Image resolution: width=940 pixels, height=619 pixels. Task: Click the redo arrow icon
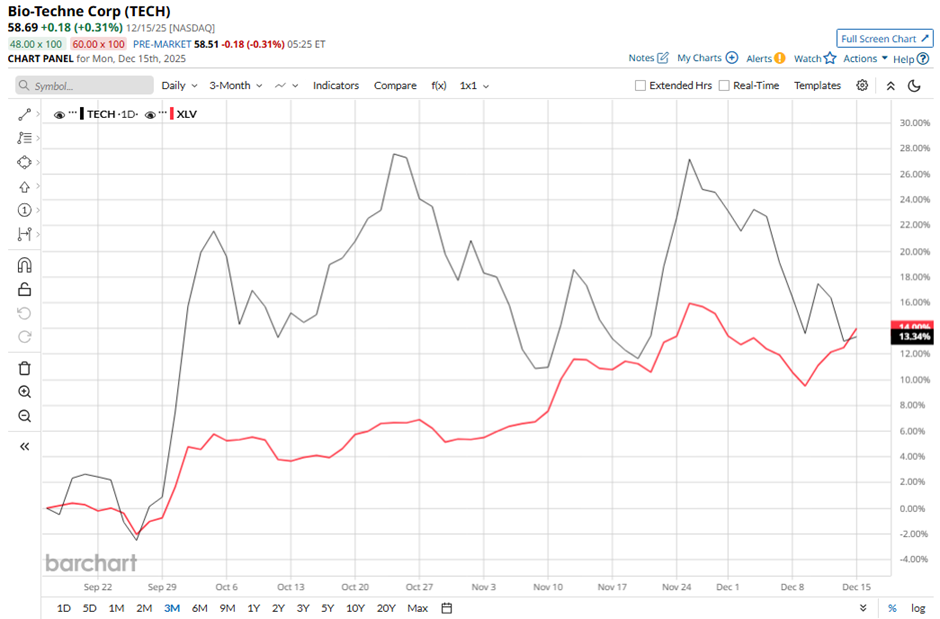click(25, 337)
